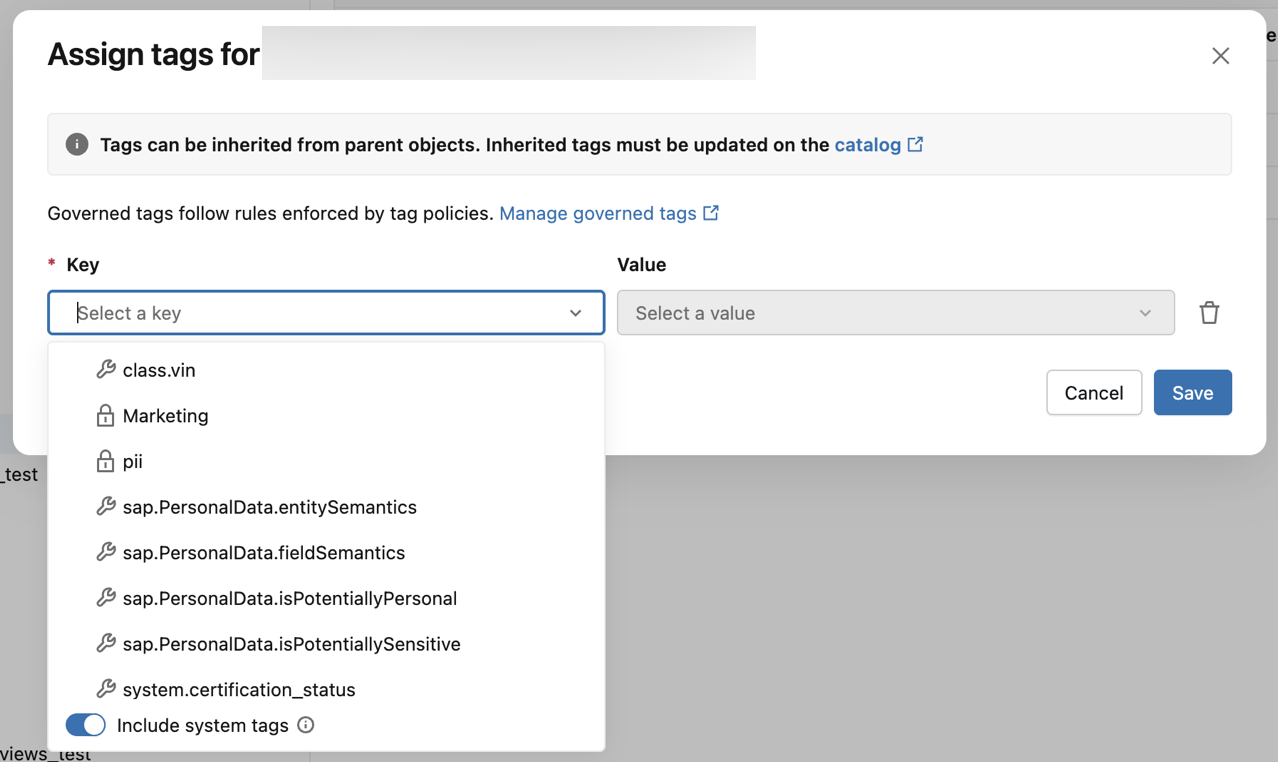Disable the Include system tags toggle
Viewport: 1278px width, 762px height.
pyautogui.click(x=86, y=725)
